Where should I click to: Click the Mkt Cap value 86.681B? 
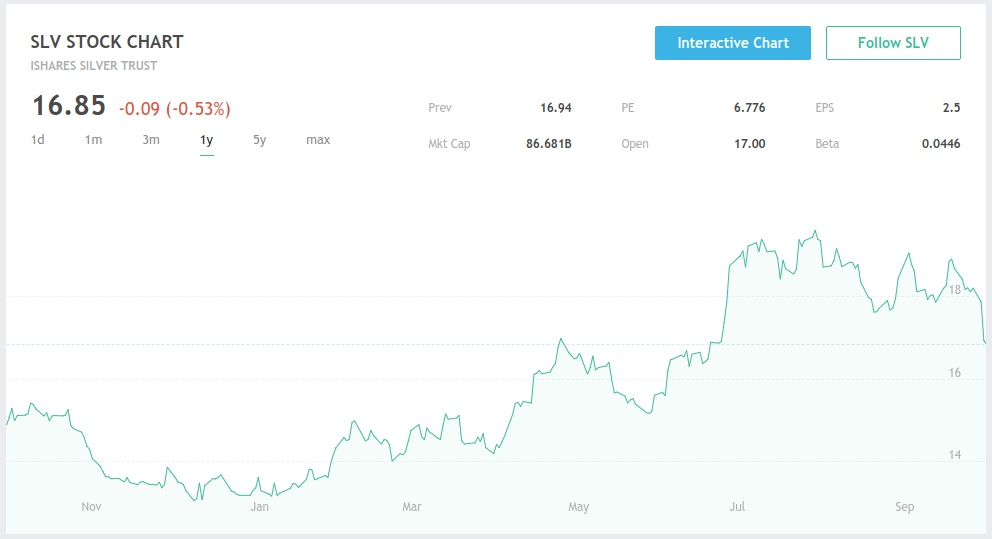(548, 144)
